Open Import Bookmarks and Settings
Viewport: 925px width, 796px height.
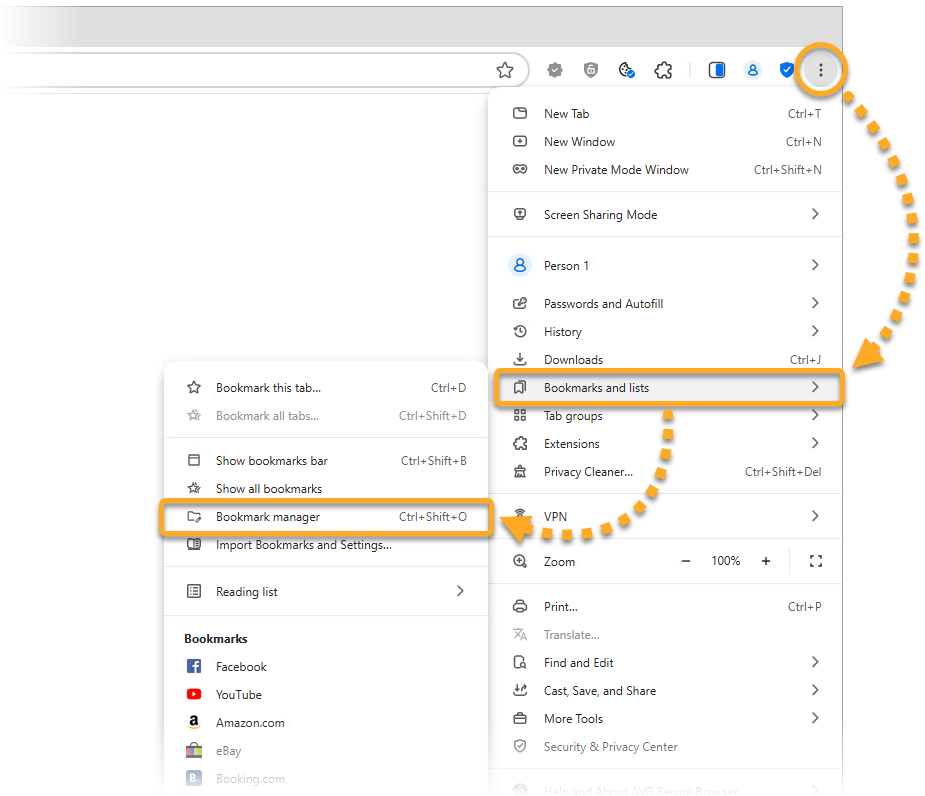[x=303, y=545]
